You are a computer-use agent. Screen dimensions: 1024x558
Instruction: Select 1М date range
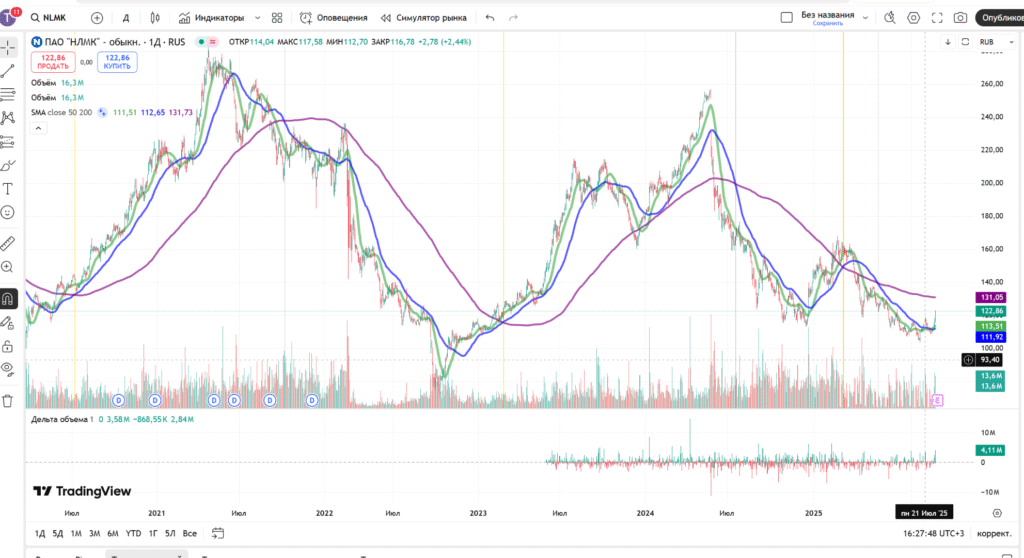click(76, 533)
